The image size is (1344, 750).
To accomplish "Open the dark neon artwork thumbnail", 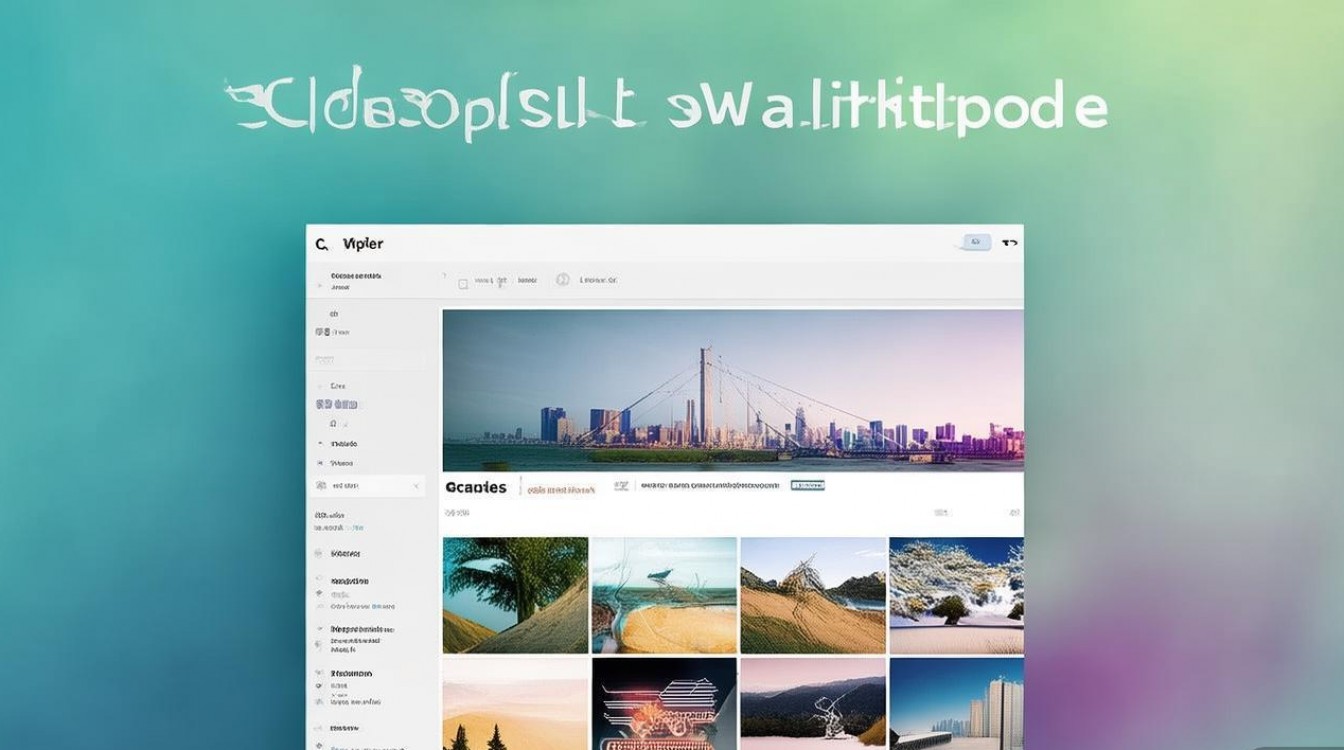I will (x=664, y=703).
